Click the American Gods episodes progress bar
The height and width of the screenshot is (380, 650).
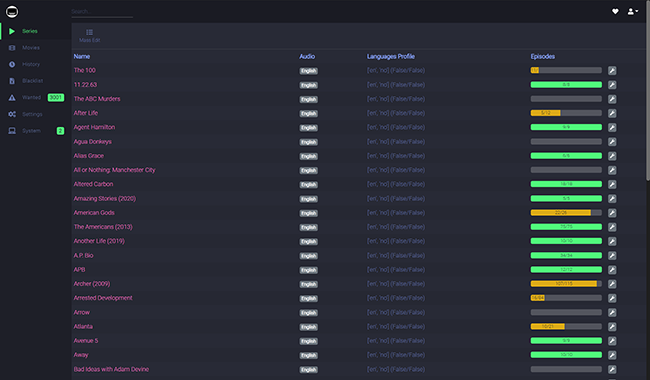[566, 213]
